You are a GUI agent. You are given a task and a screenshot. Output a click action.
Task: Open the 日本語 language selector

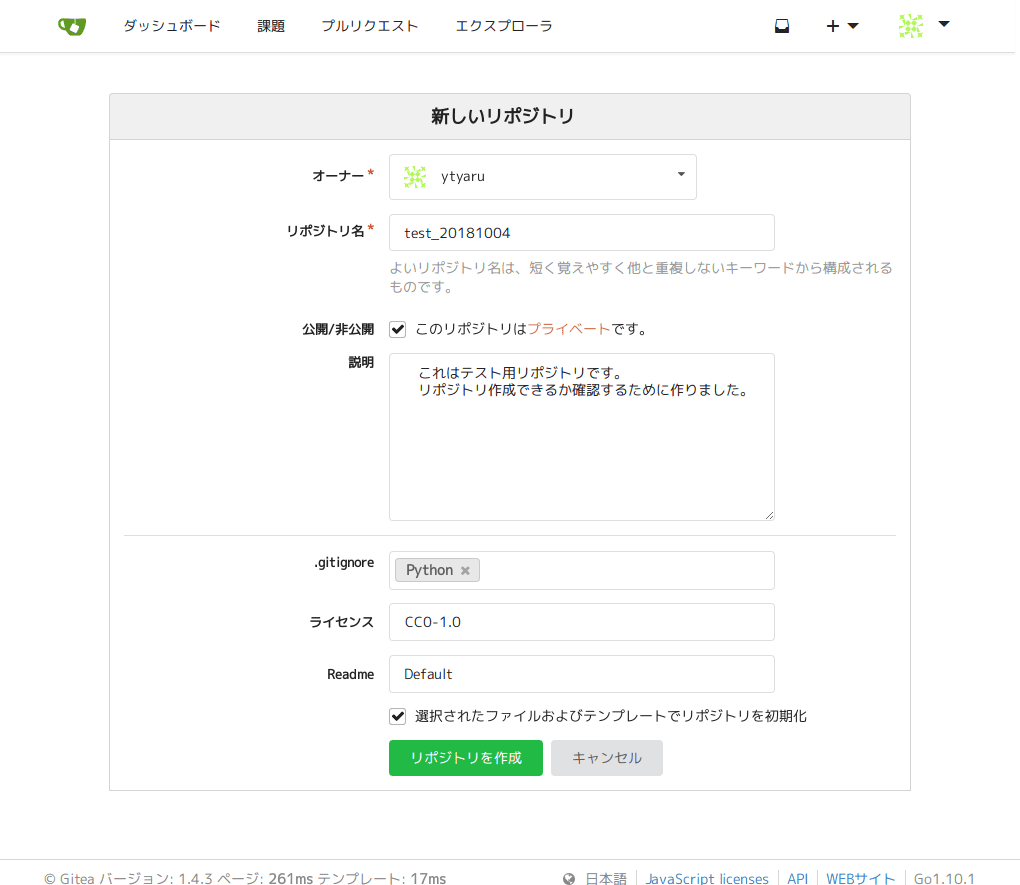(x=606, y=878)
